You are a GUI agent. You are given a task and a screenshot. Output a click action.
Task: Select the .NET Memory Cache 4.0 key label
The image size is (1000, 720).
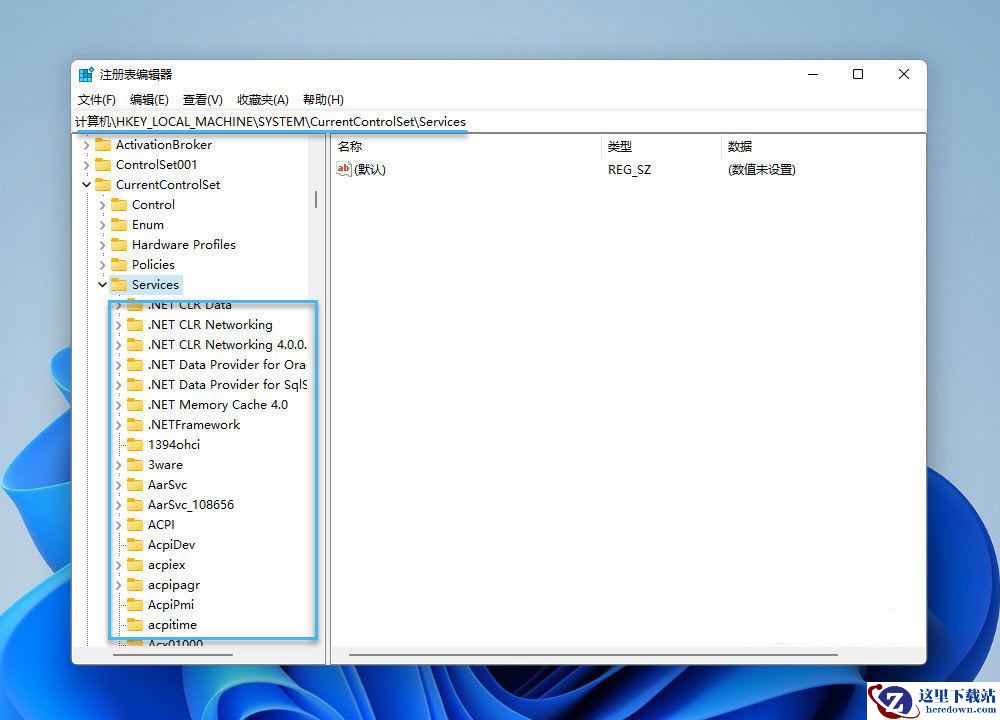click(217, 405)
